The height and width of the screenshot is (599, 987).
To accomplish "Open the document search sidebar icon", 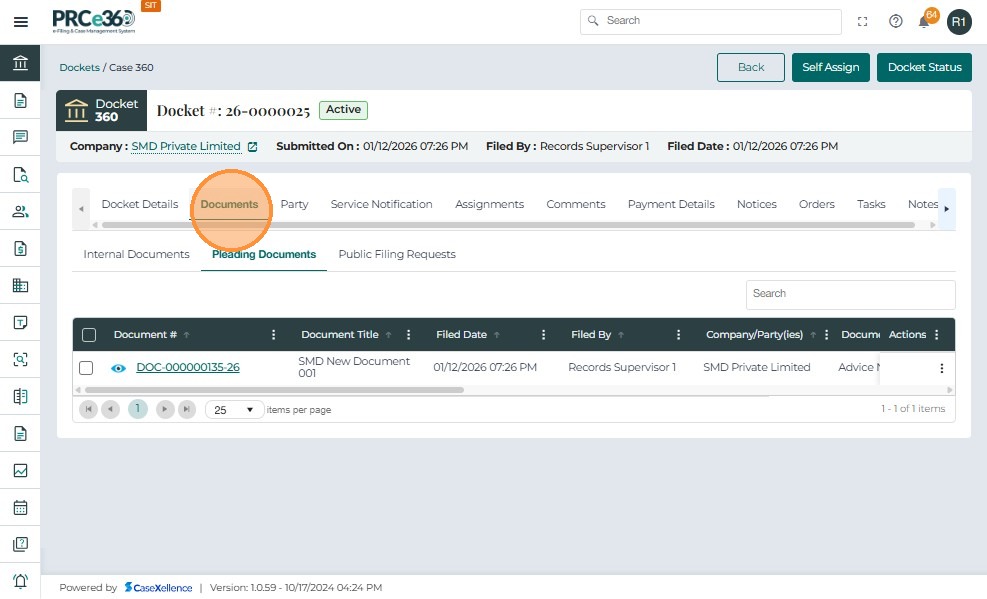I will pos(20,174).
